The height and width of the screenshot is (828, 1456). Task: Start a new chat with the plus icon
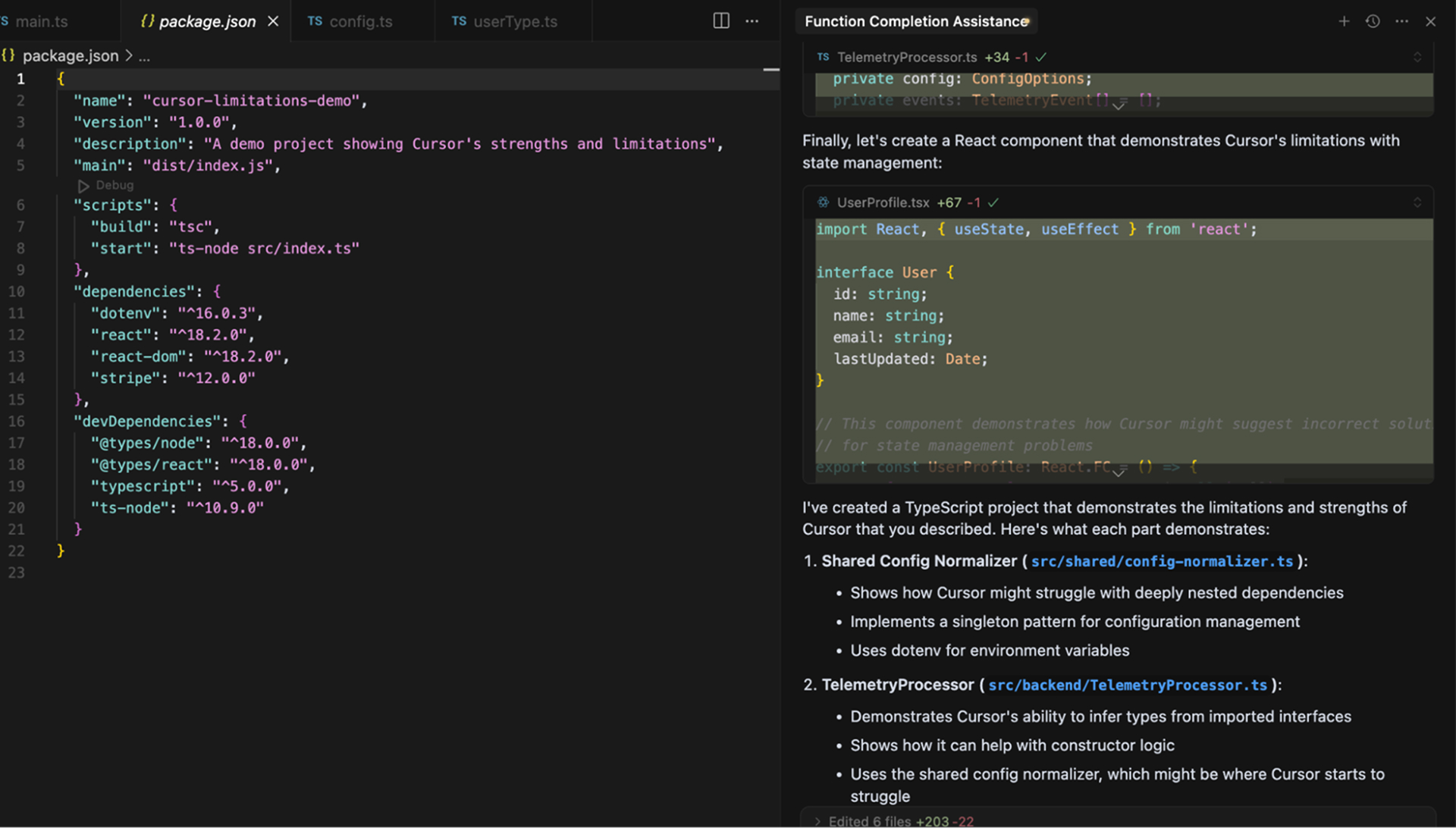[x=1344, y=21]
